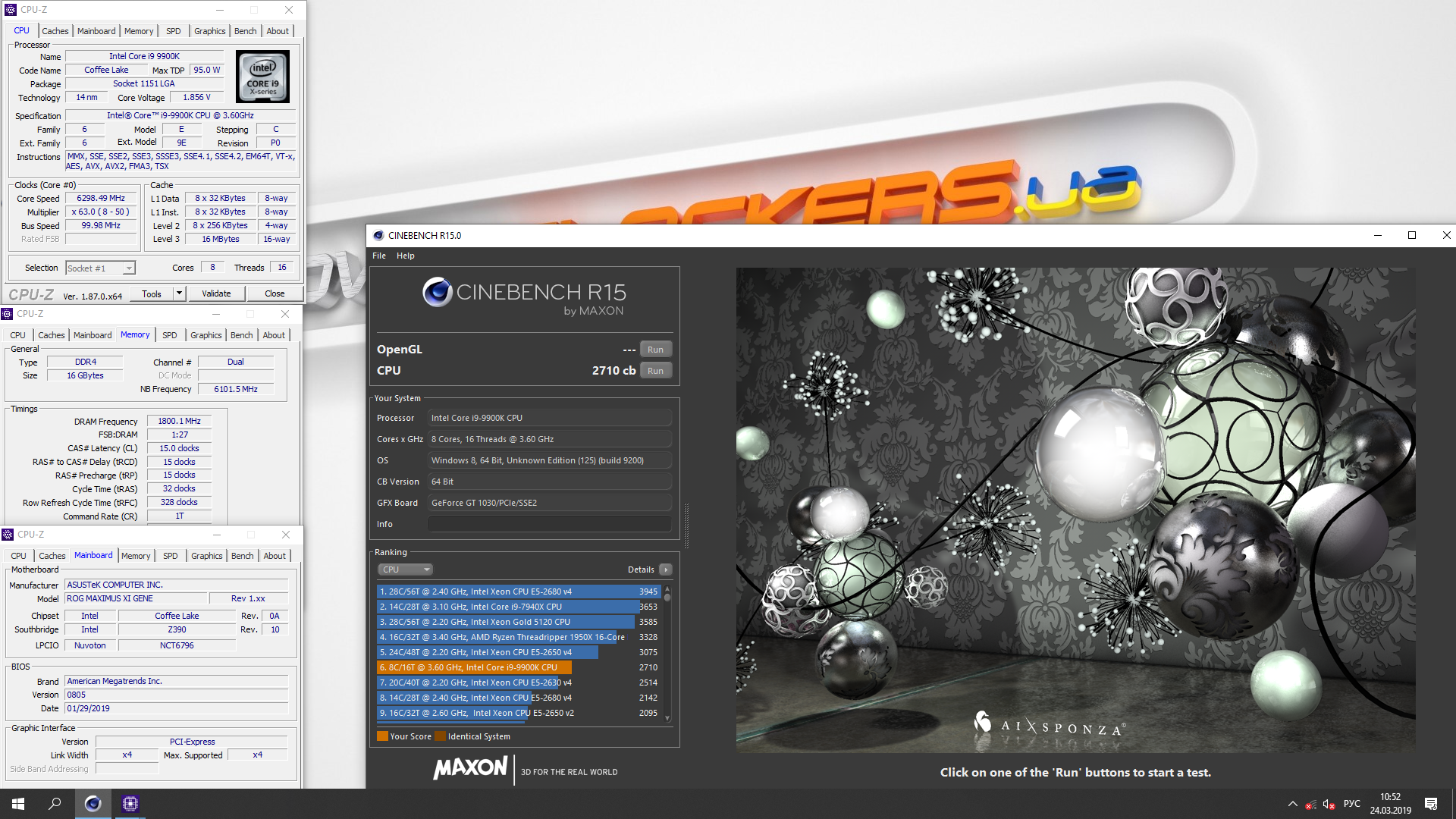
Task: Click Mainboard CPU-Z window title icon
Action: (8, 535)
